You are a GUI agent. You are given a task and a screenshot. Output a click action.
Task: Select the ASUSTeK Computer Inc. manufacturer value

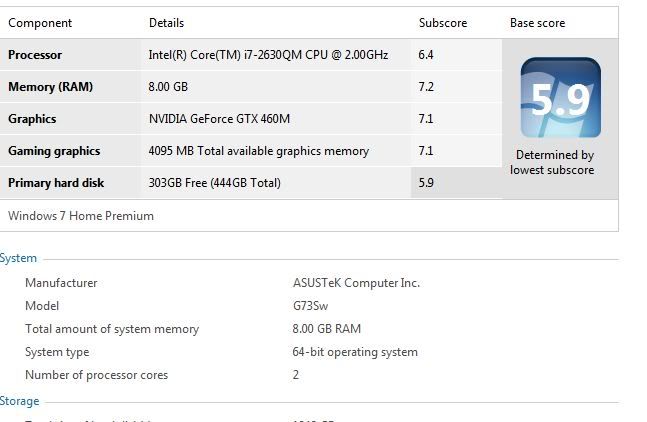click(x=356, y=283)
